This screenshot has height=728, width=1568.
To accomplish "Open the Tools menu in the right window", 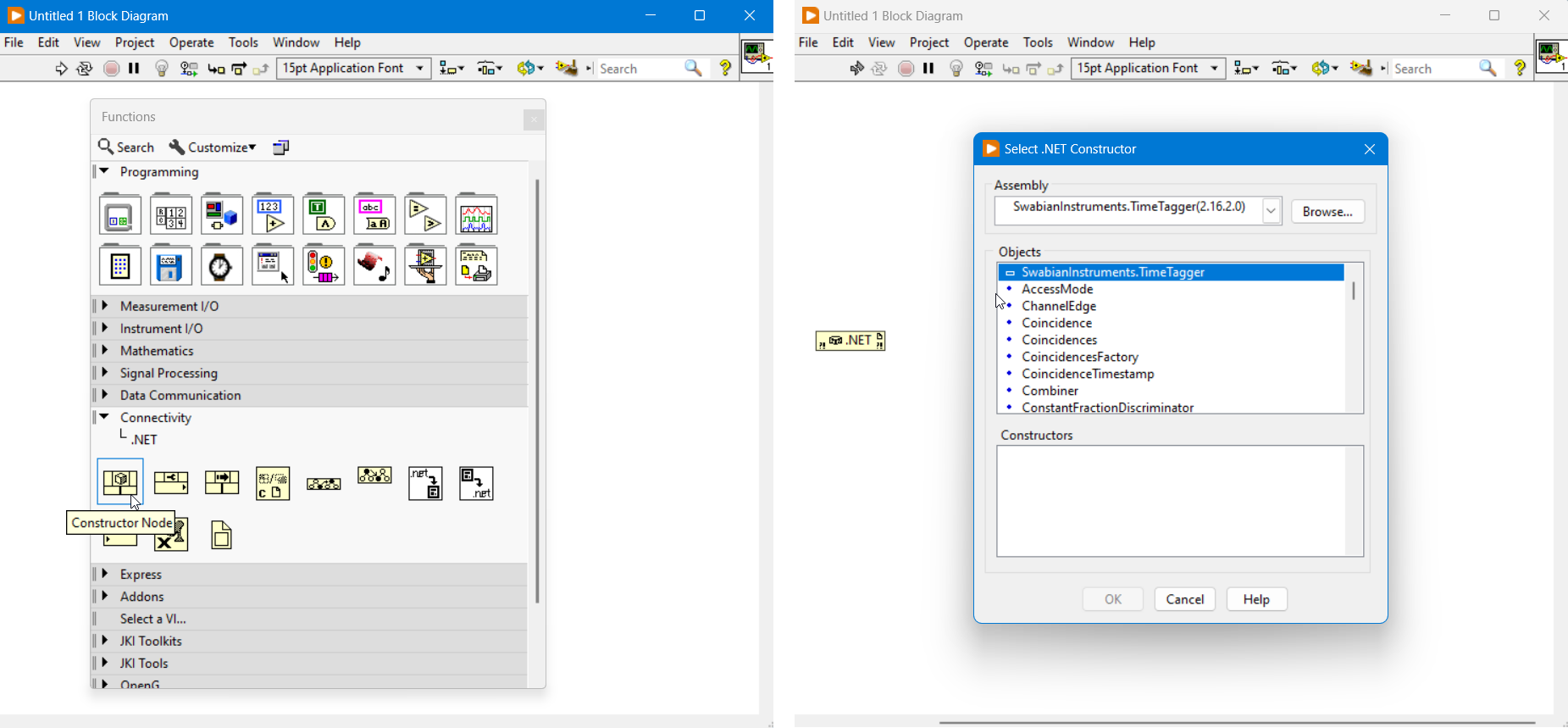I will (1038, 42).
